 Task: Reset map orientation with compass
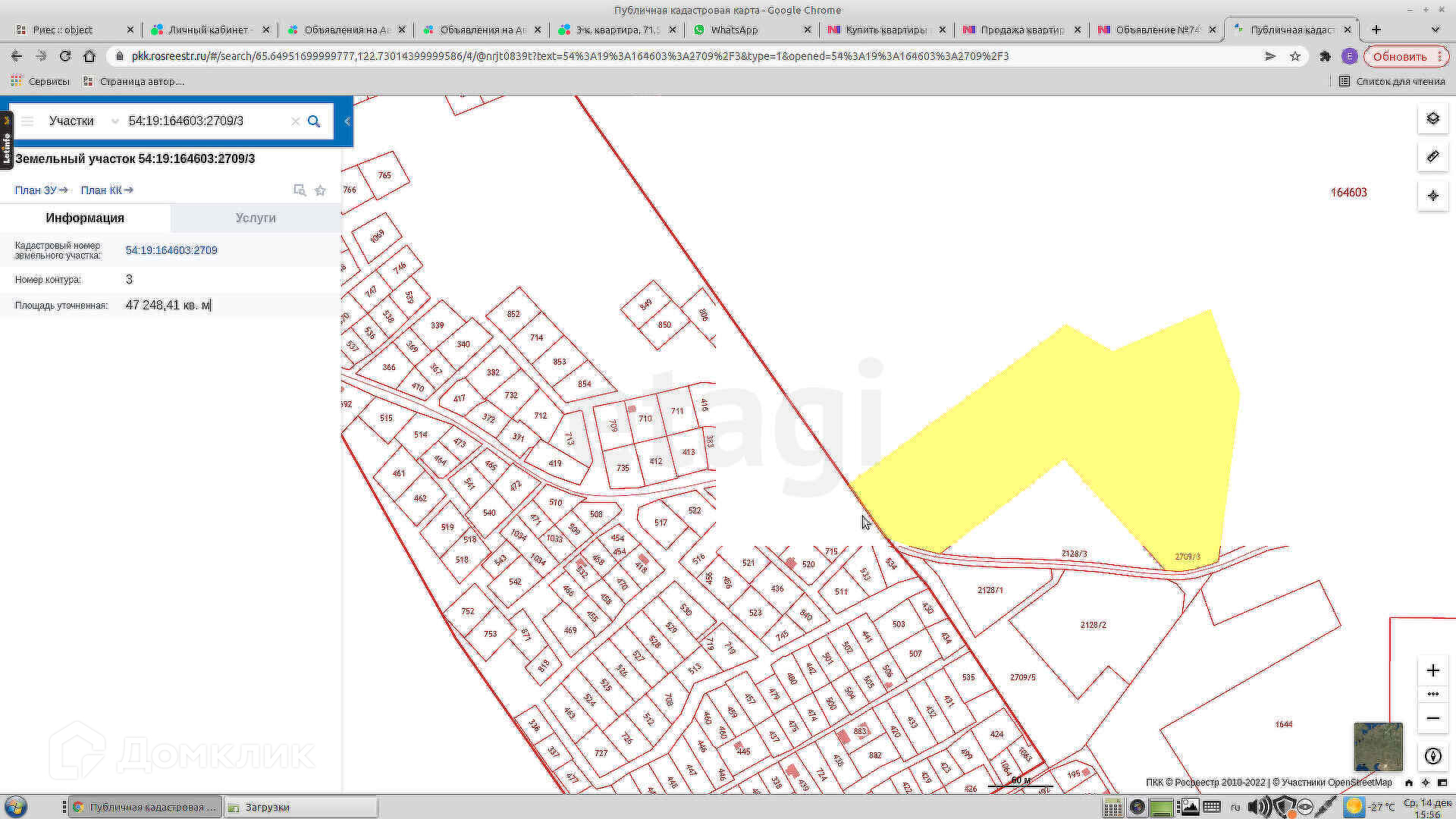(1432, 756)
